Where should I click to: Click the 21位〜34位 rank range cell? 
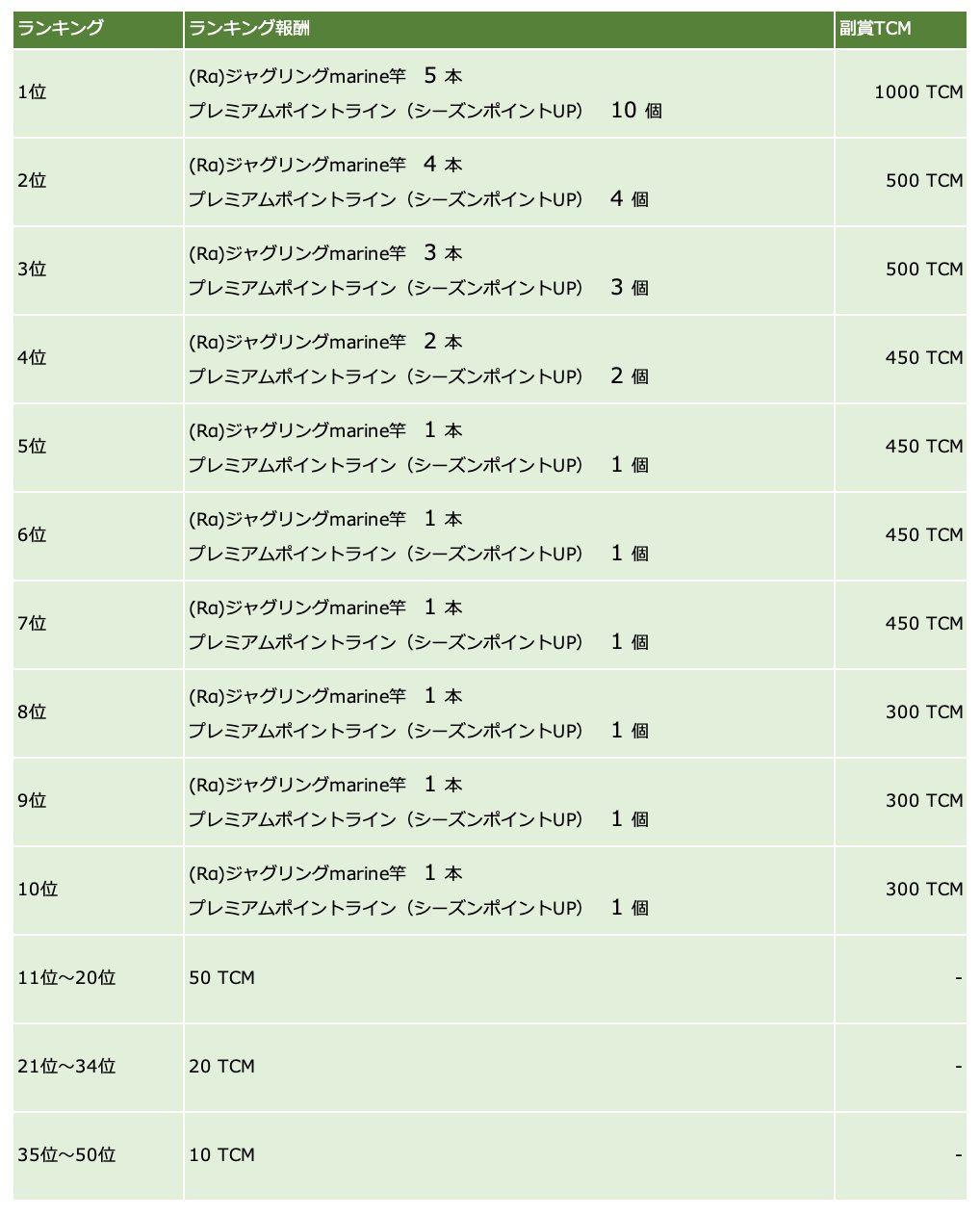(x=66, y=1067)
